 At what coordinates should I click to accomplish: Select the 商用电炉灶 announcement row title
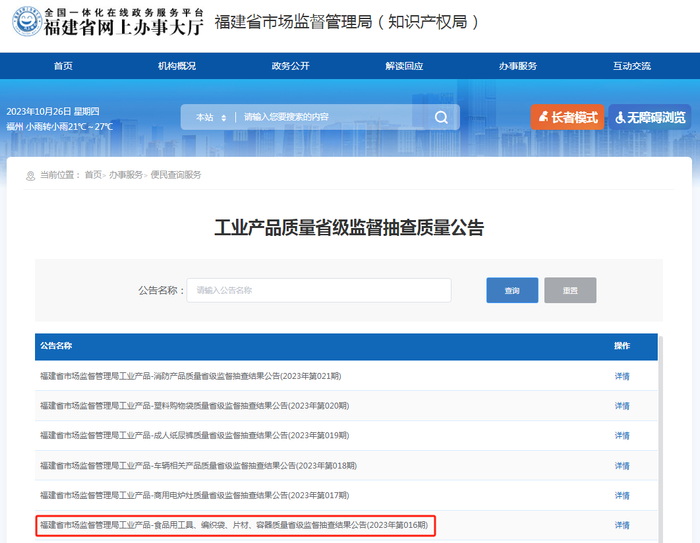195,495
